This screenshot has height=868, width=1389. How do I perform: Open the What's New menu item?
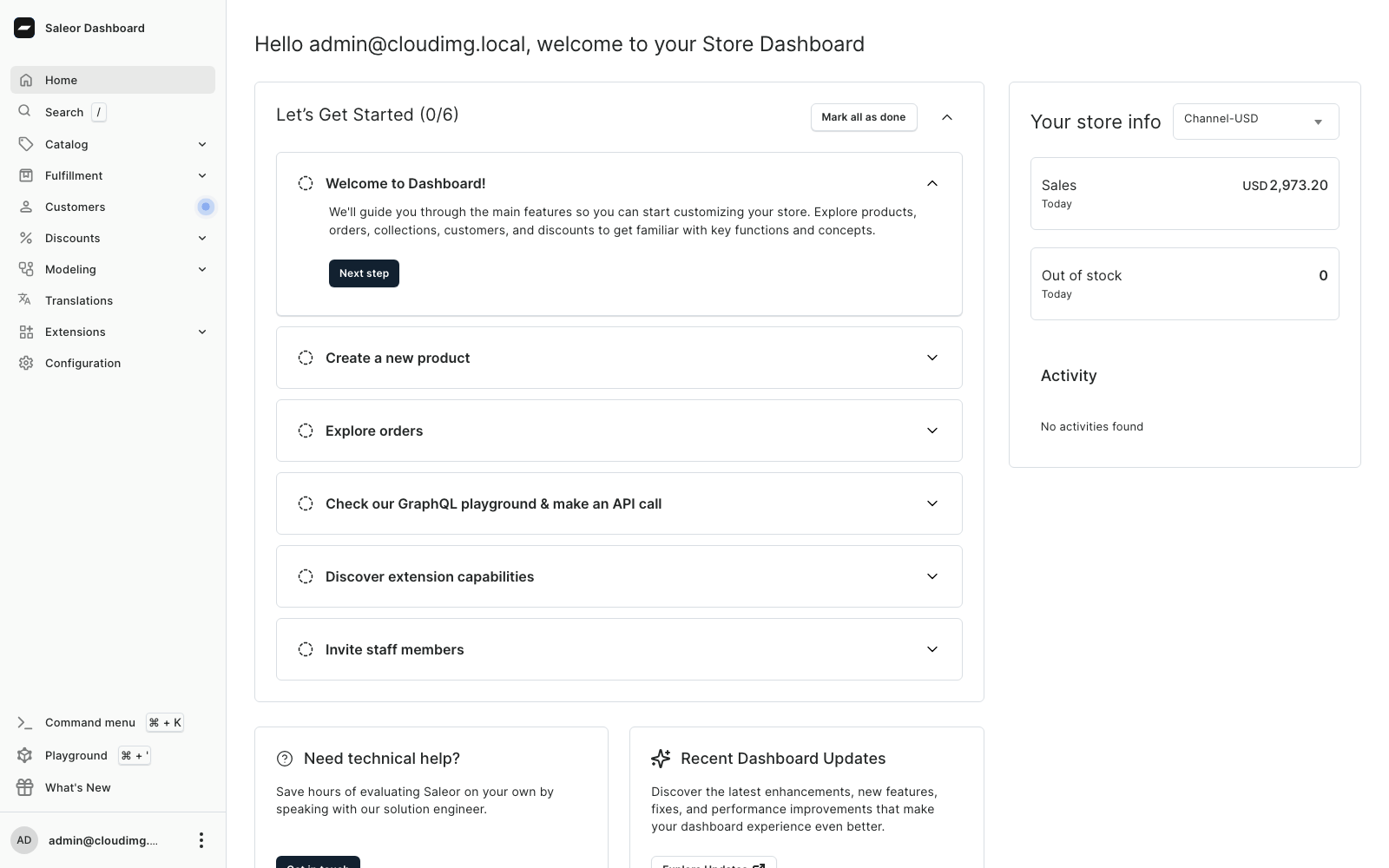click(x=113, y=787)
